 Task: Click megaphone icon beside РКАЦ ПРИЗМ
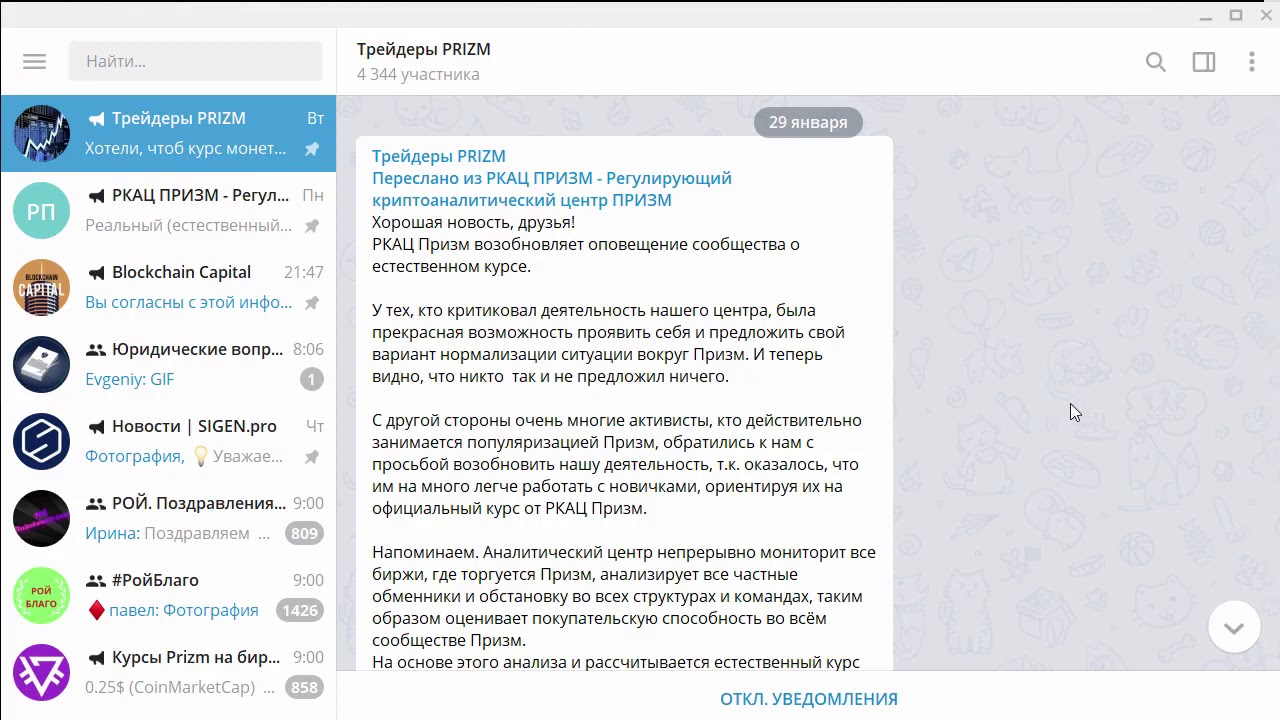pos(96,196)
